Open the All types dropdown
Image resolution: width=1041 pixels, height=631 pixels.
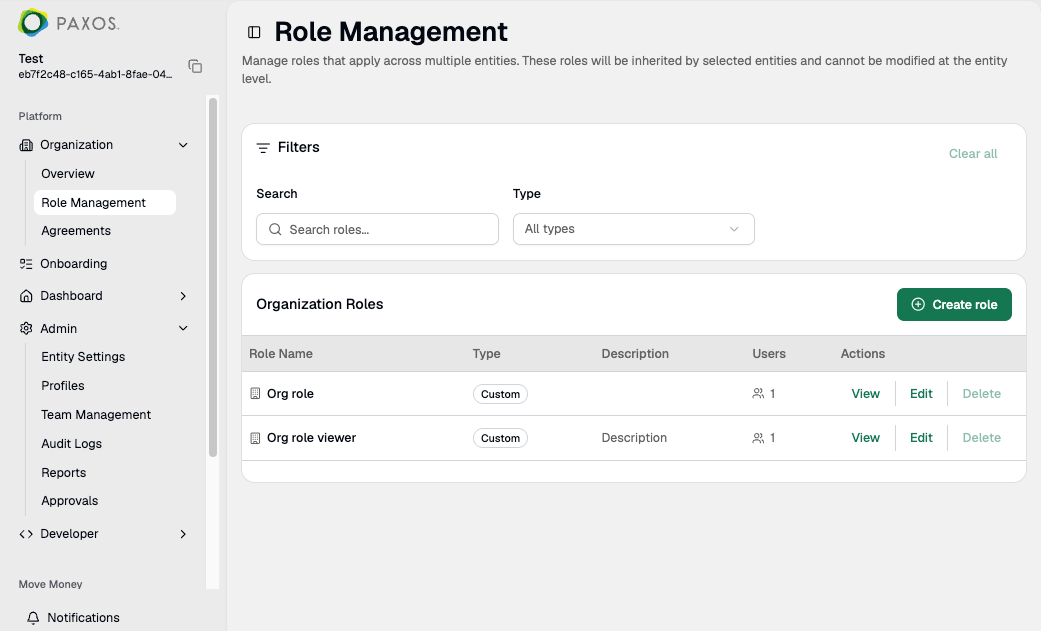click(633, 229)
